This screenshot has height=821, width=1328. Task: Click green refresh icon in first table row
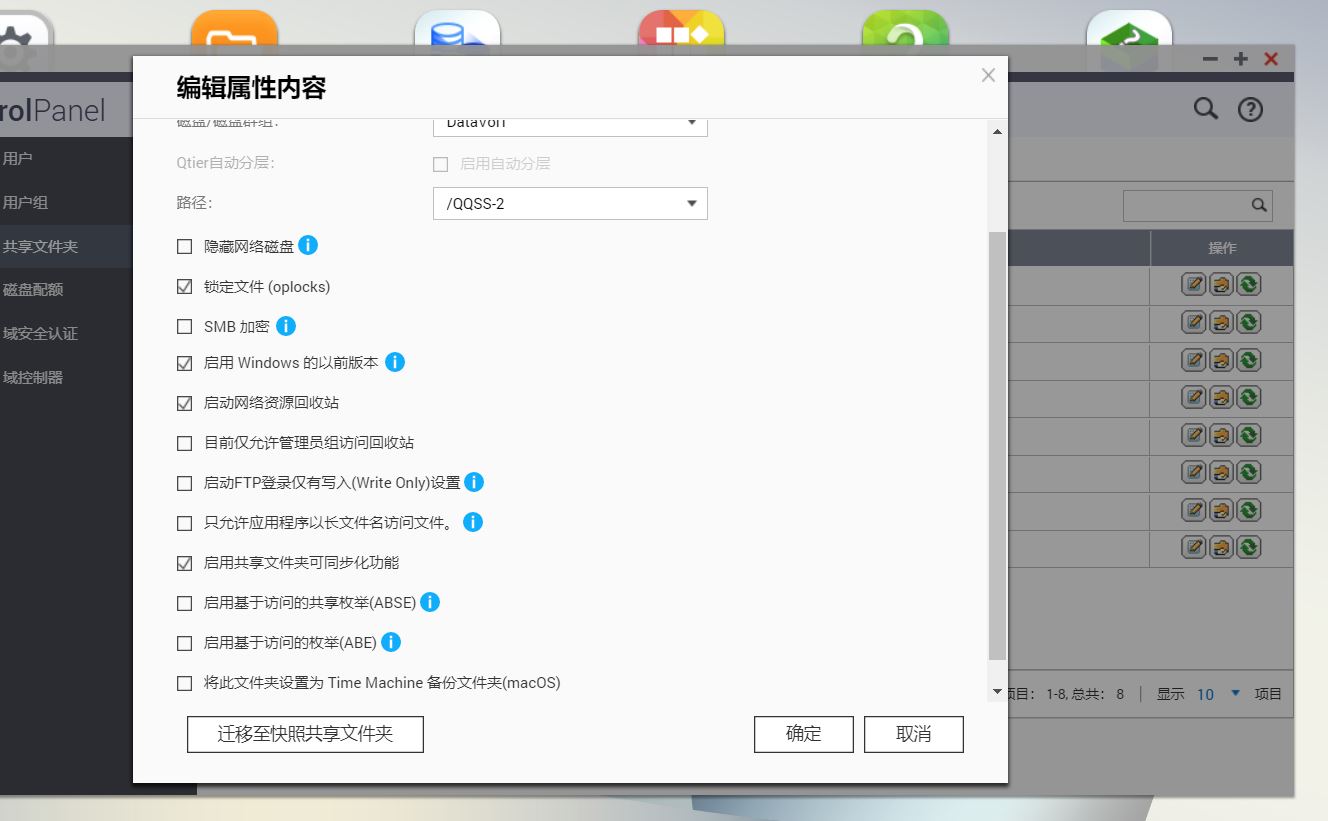pyautogui.click(x=1248, y=284)
